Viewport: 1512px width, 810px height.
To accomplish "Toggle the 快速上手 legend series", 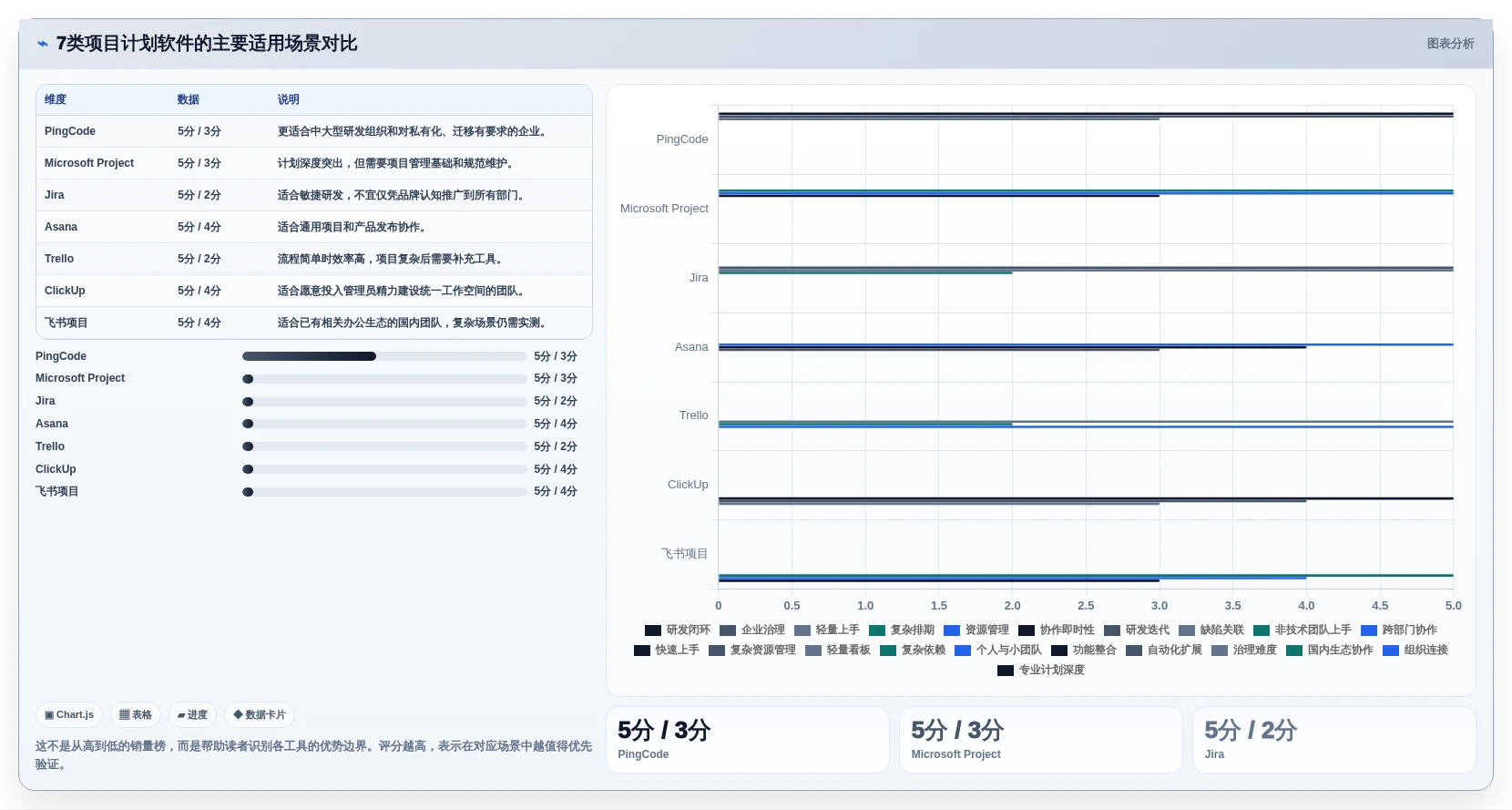I will (x=667, y=651).
